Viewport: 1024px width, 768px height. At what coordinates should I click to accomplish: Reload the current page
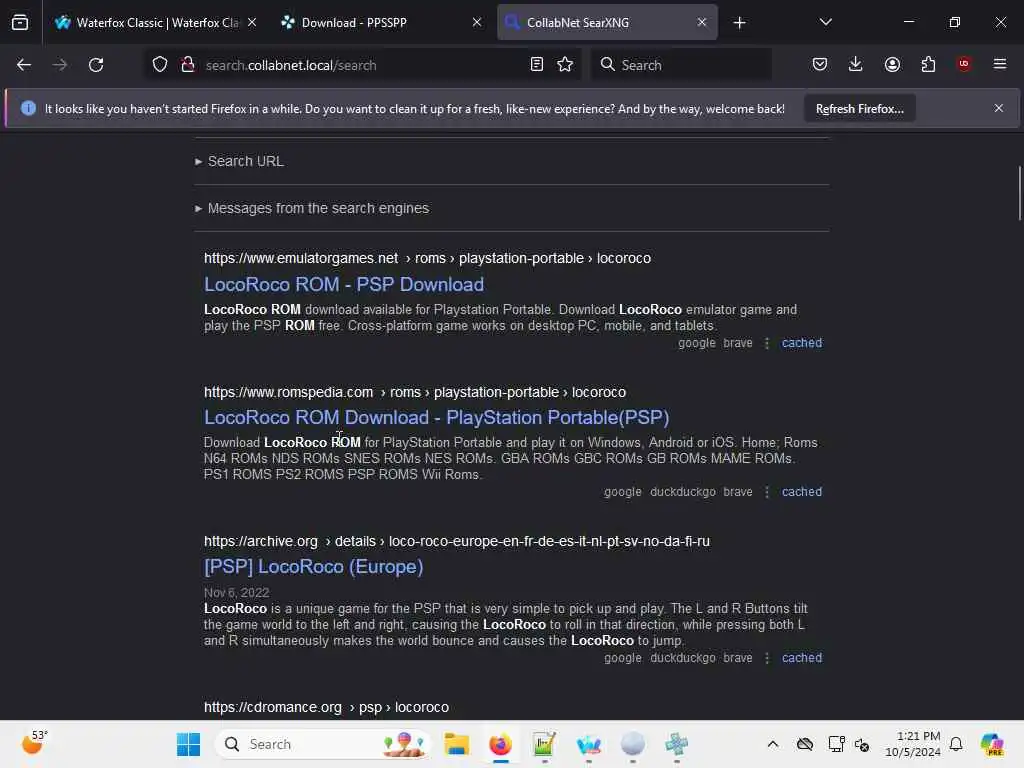tap(96, 65)
